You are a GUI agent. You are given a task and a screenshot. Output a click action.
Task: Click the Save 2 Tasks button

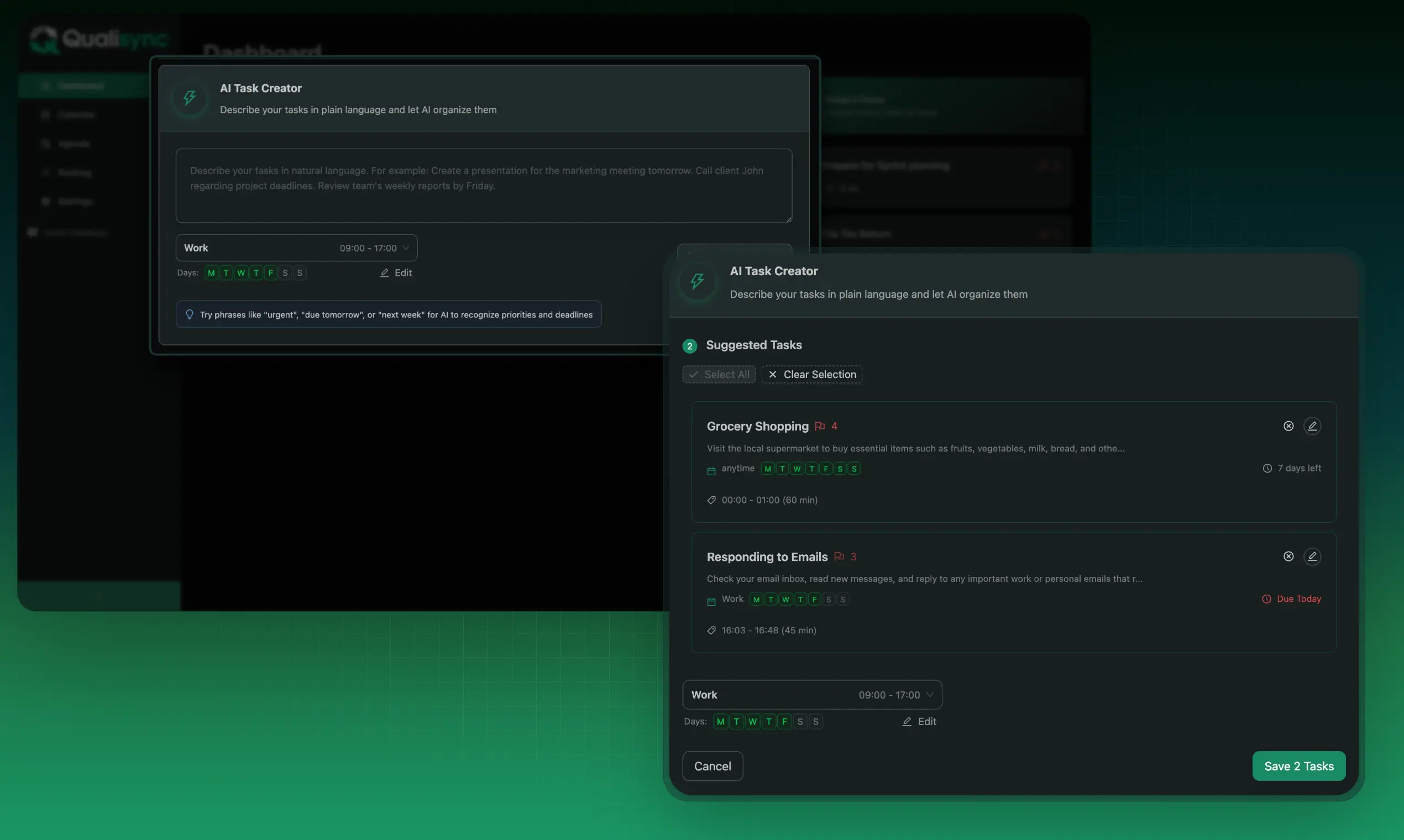(x=1299, y=766)
